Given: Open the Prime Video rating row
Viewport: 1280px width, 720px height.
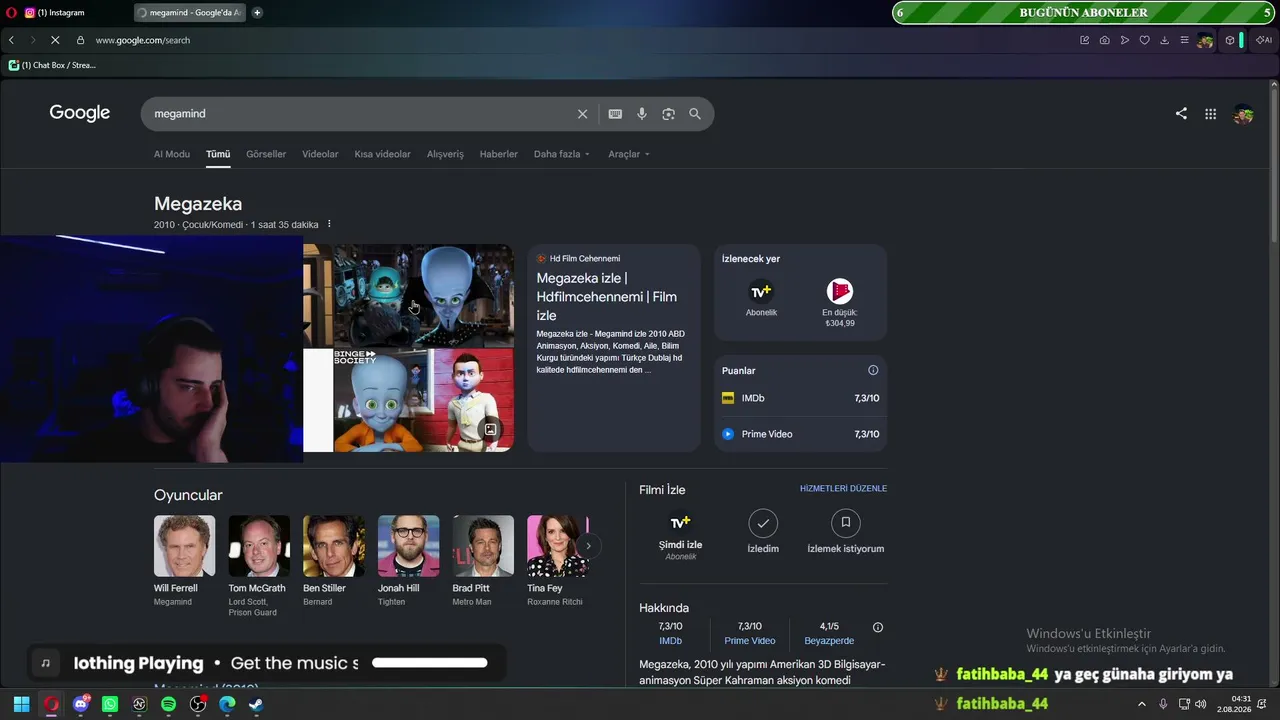Looking at the screenshot, I should pyautogui.click(x=800, y=434).
